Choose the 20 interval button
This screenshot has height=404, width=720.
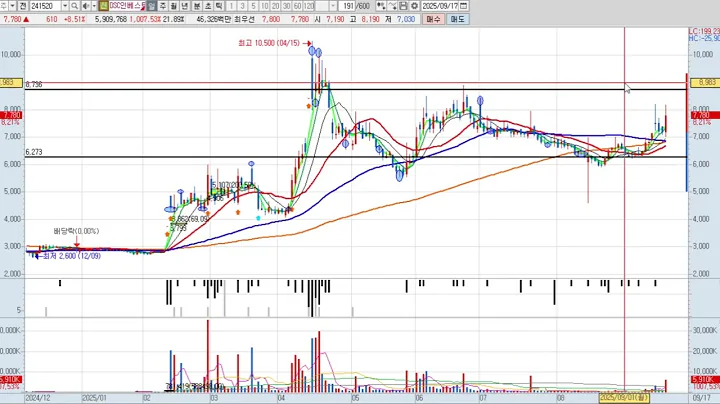(x=276, y=6)
